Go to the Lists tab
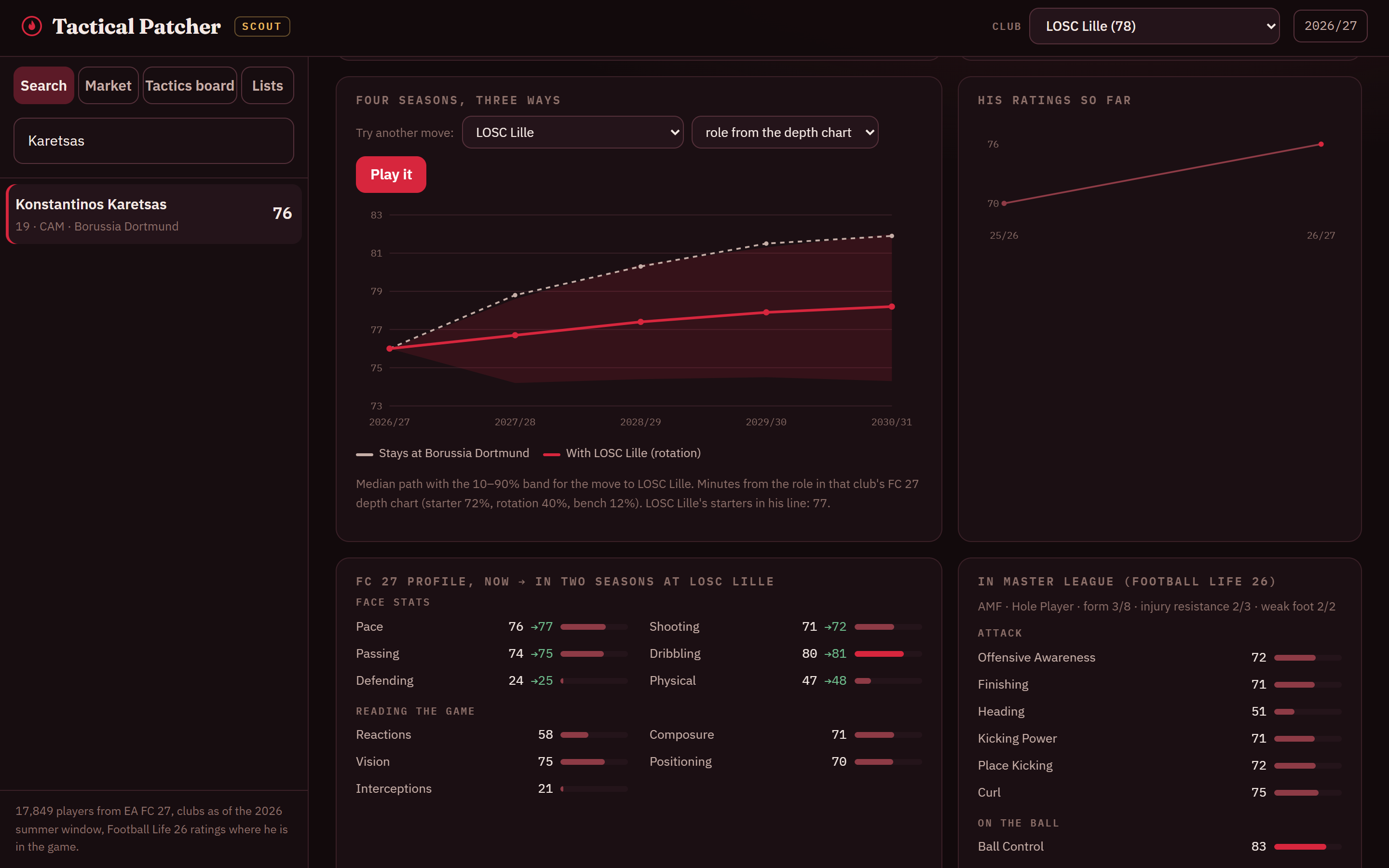The width and height of the screenshot is (1389, 868). click(x=268, y=85)
